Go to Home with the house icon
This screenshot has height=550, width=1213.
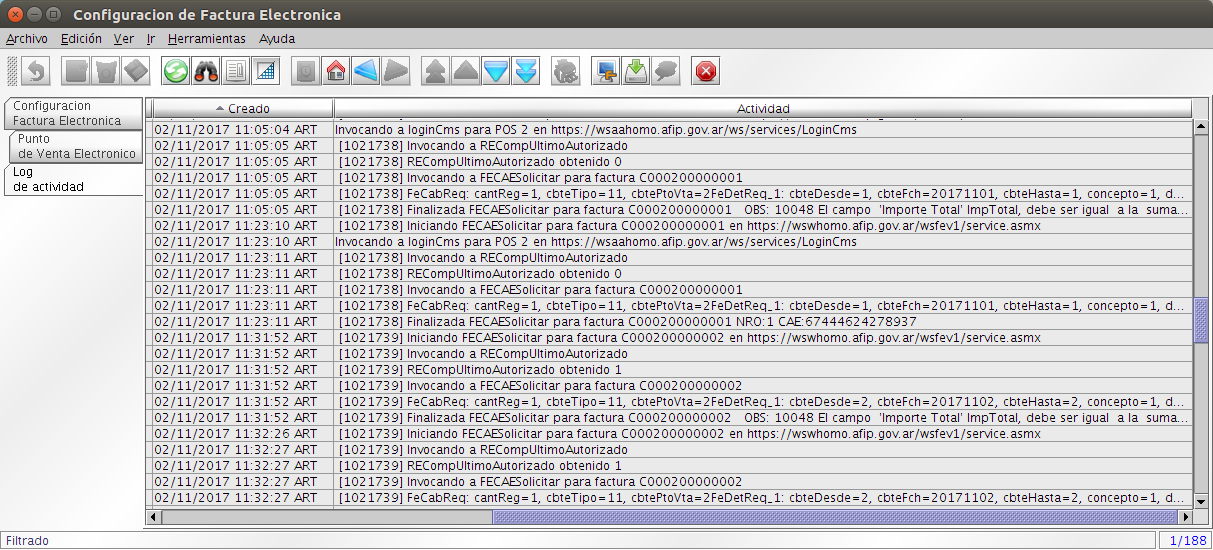tap(336, 71)
